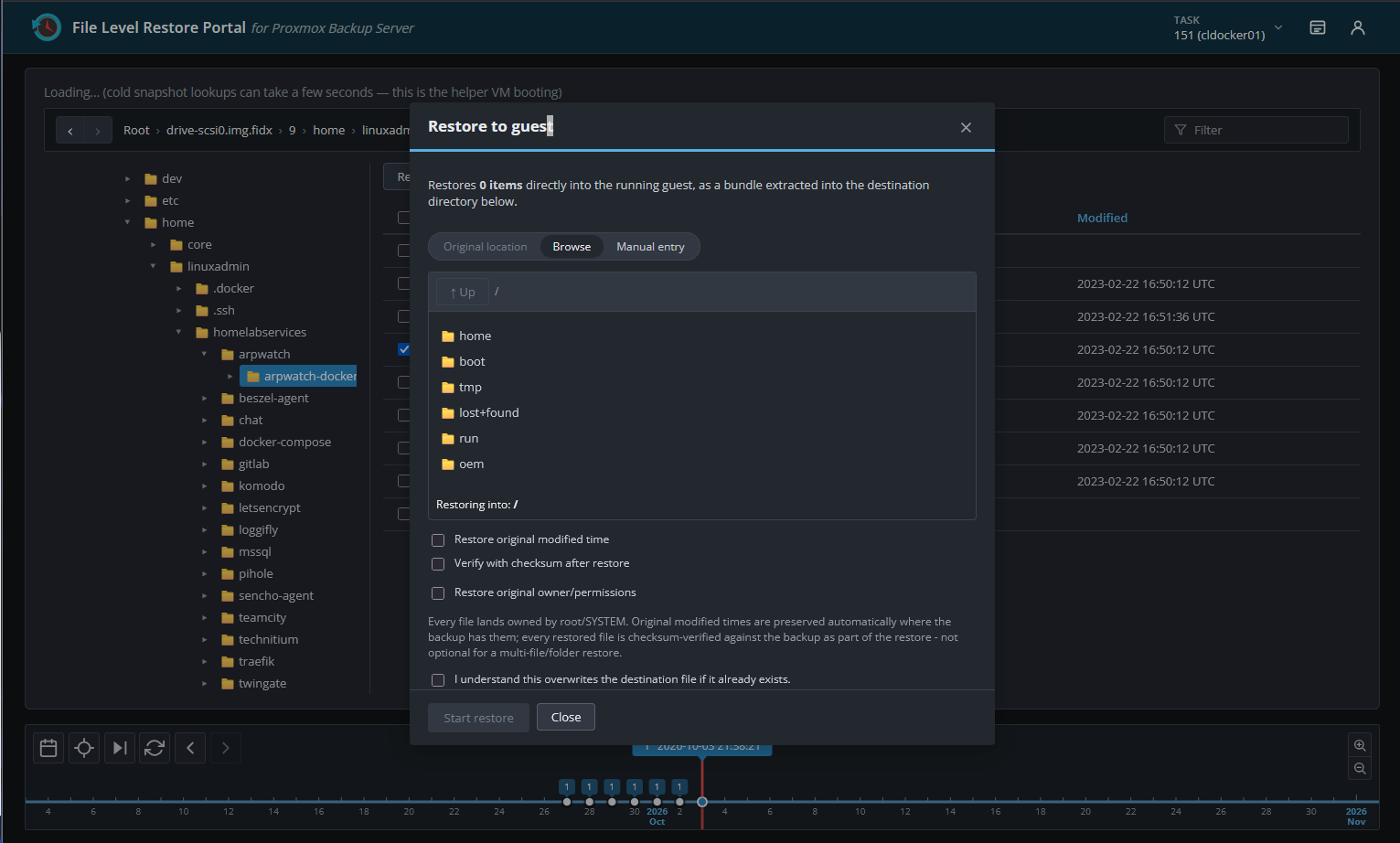The image size is (1400, 843).
Task: Jump to latest snapshot with skip-to-end icon
Action: (x=120, y=748)
